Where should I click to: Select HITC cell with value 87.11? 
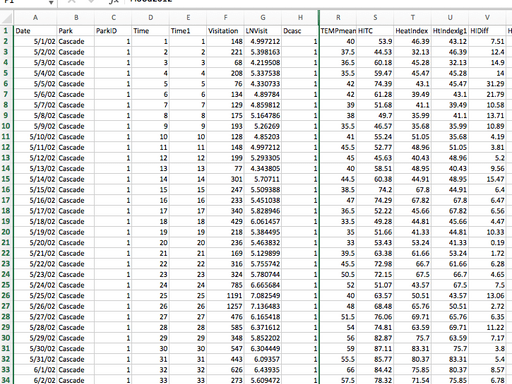tap(375, 348)
